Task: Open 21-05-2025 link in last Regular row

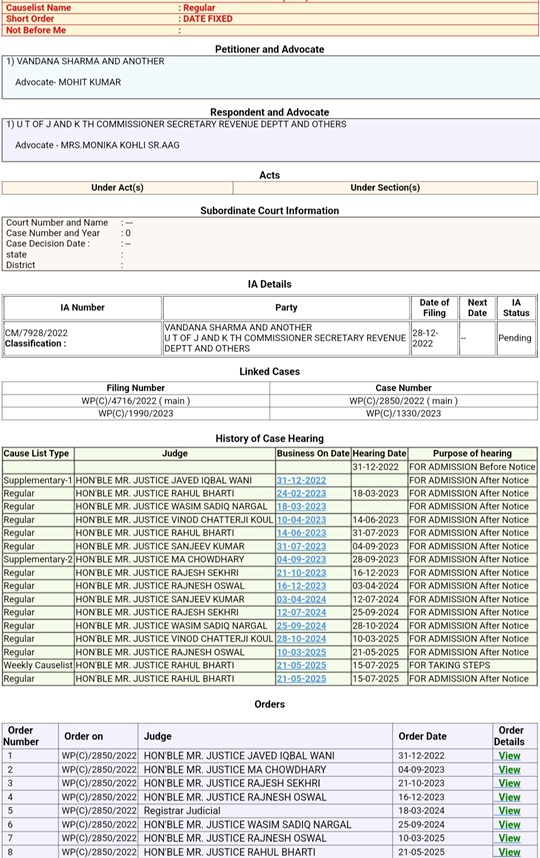Action: pos(301,679)
